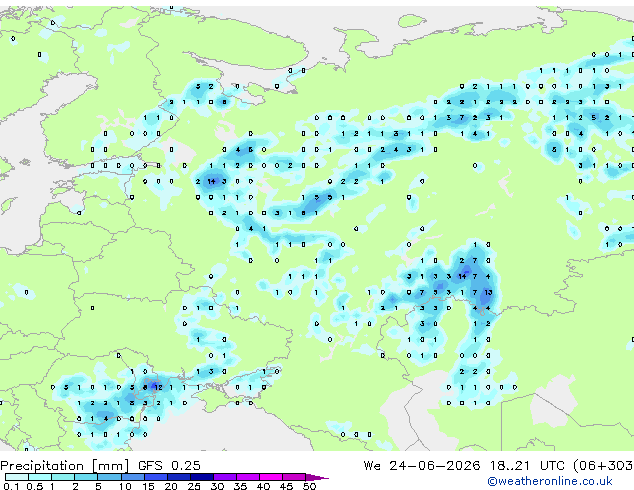Viewport: 634px width, 490px height.
Task: Click the legend label "40"
Action: (x=263, y=486)
